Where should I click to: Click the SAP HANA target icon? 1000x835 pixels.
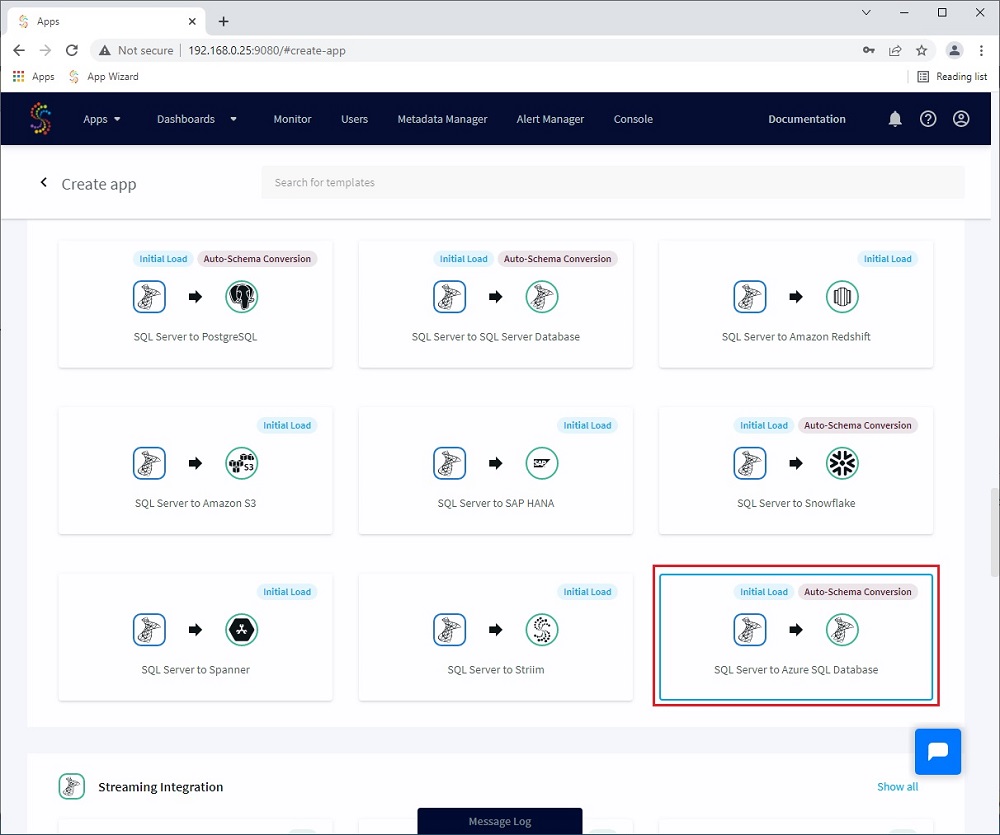pyautogui.click(x=541, y=463)
